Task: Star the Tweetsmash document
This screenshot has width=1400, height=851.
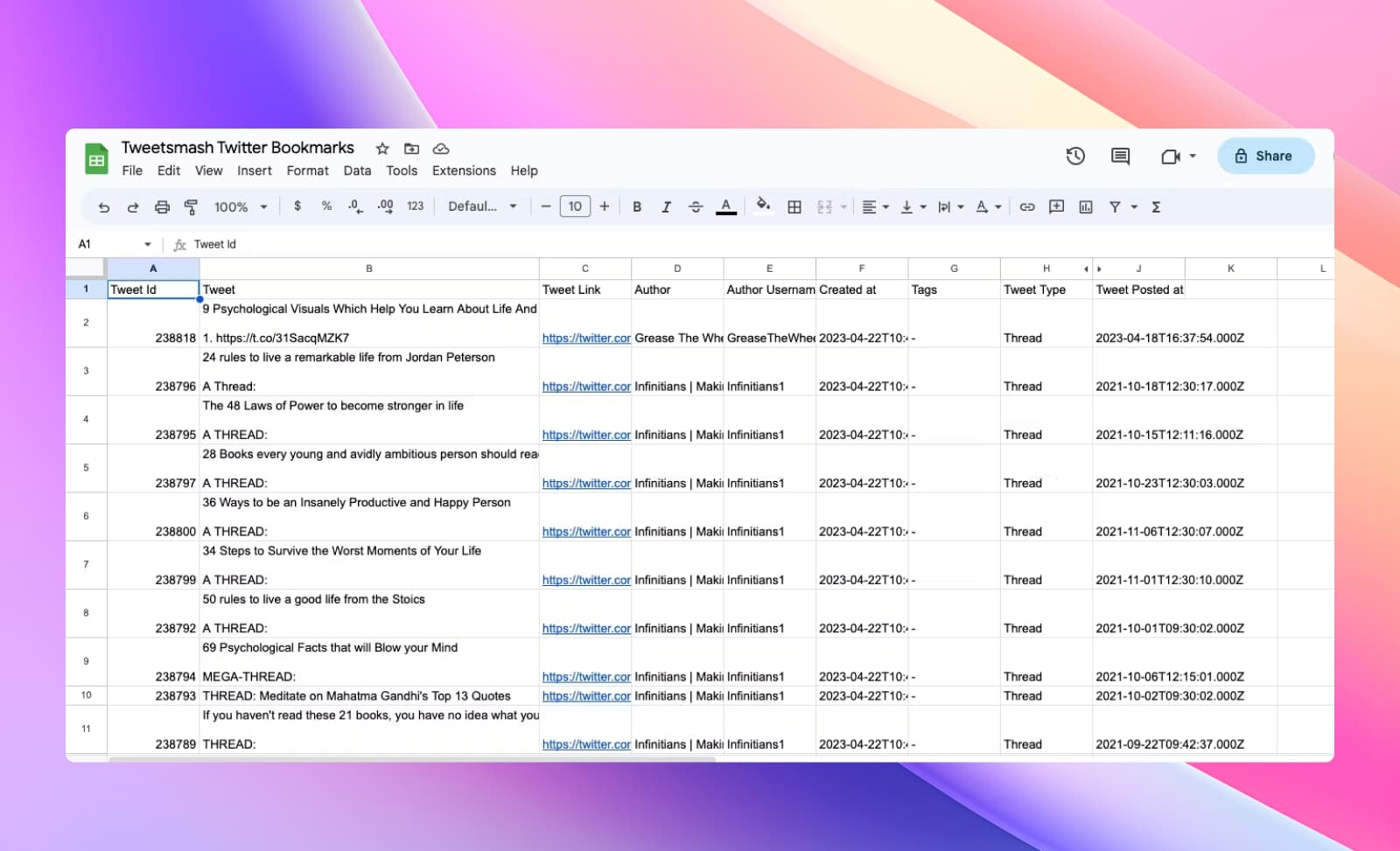Action: (x=382, y=149)
